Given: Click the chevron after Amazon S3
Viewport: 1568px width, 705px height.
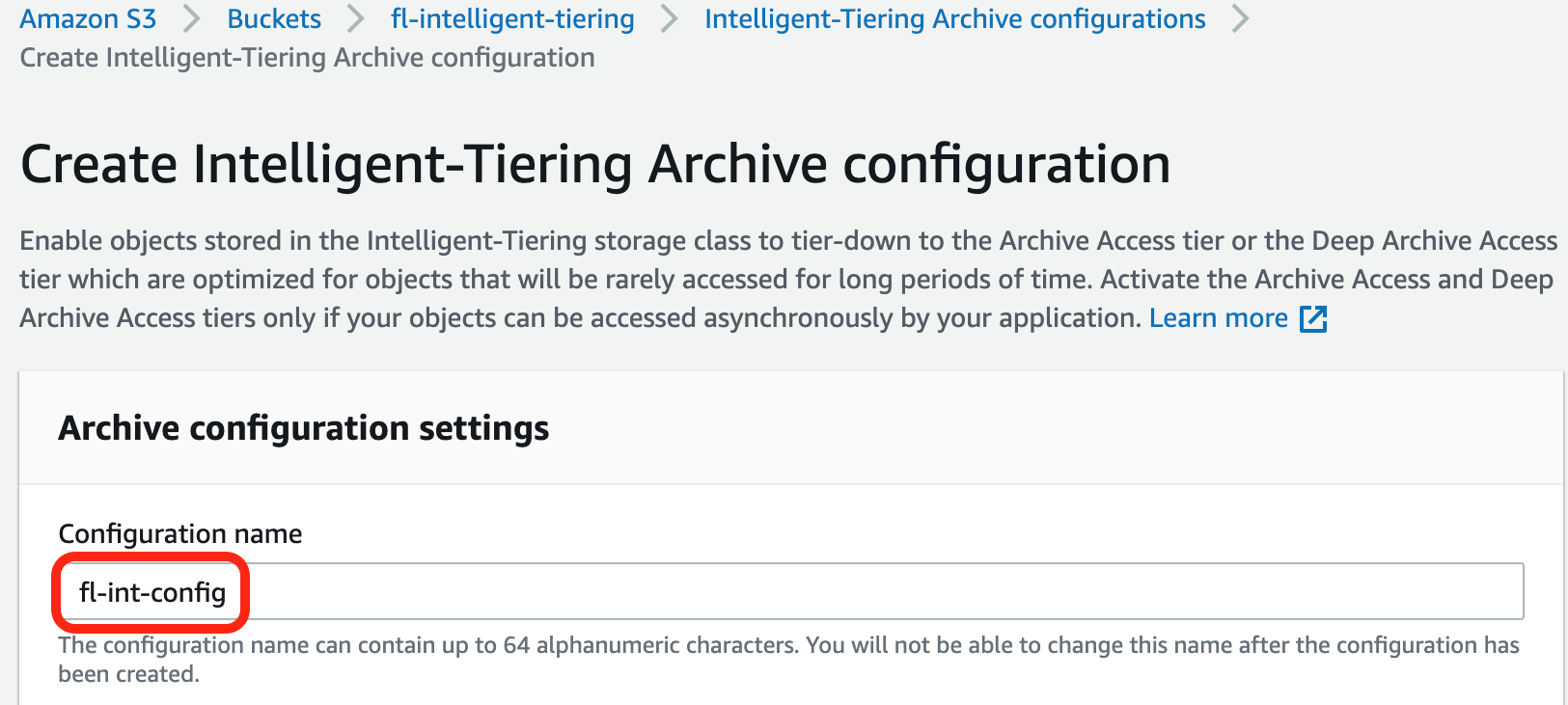Looking at the screenshot, I should click(192, 19).
